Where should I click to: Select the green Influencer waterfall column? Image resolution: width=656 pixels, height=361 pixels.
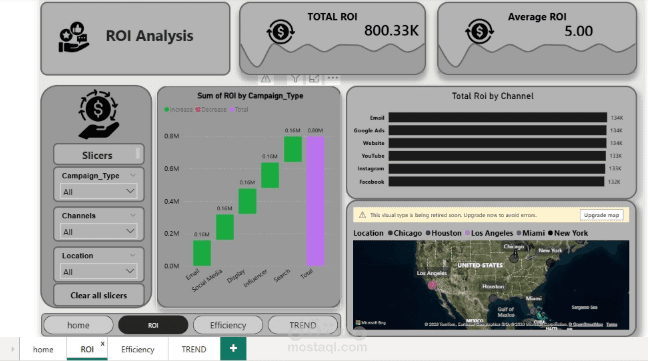(270, 175)
